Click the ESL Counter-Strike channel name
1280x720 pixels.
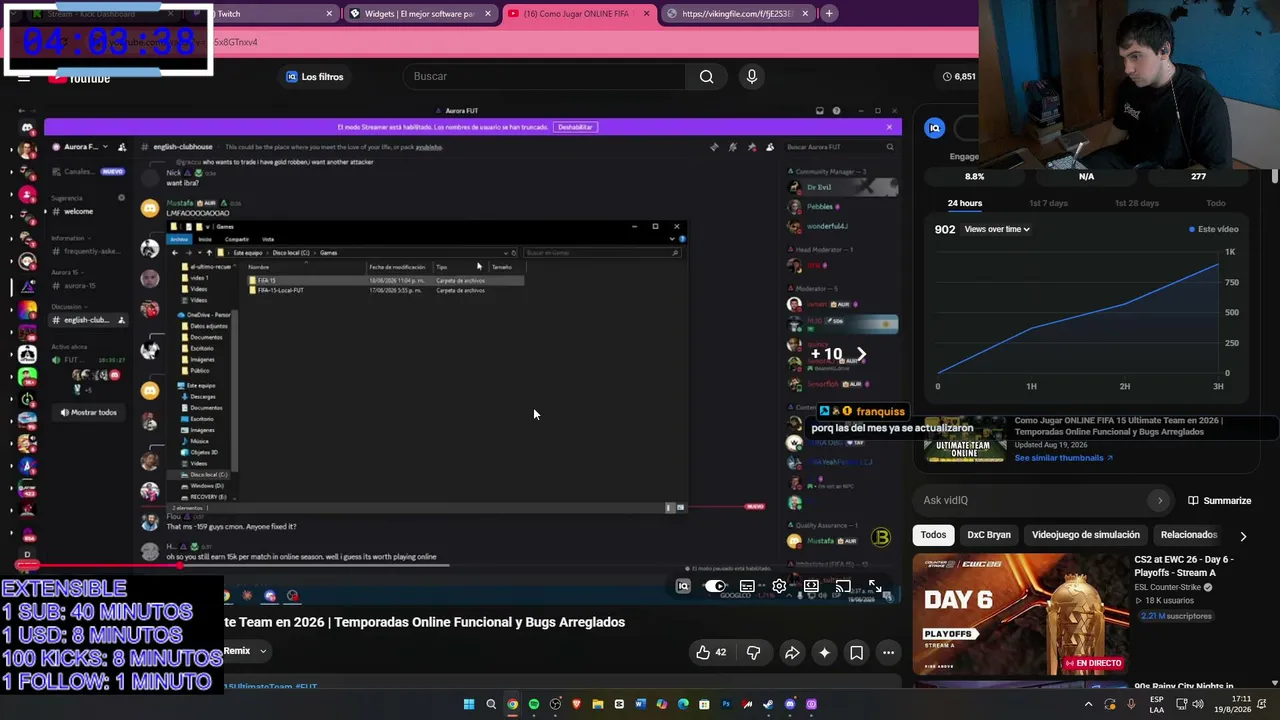pyautogui.click(x=1168, y=587)
